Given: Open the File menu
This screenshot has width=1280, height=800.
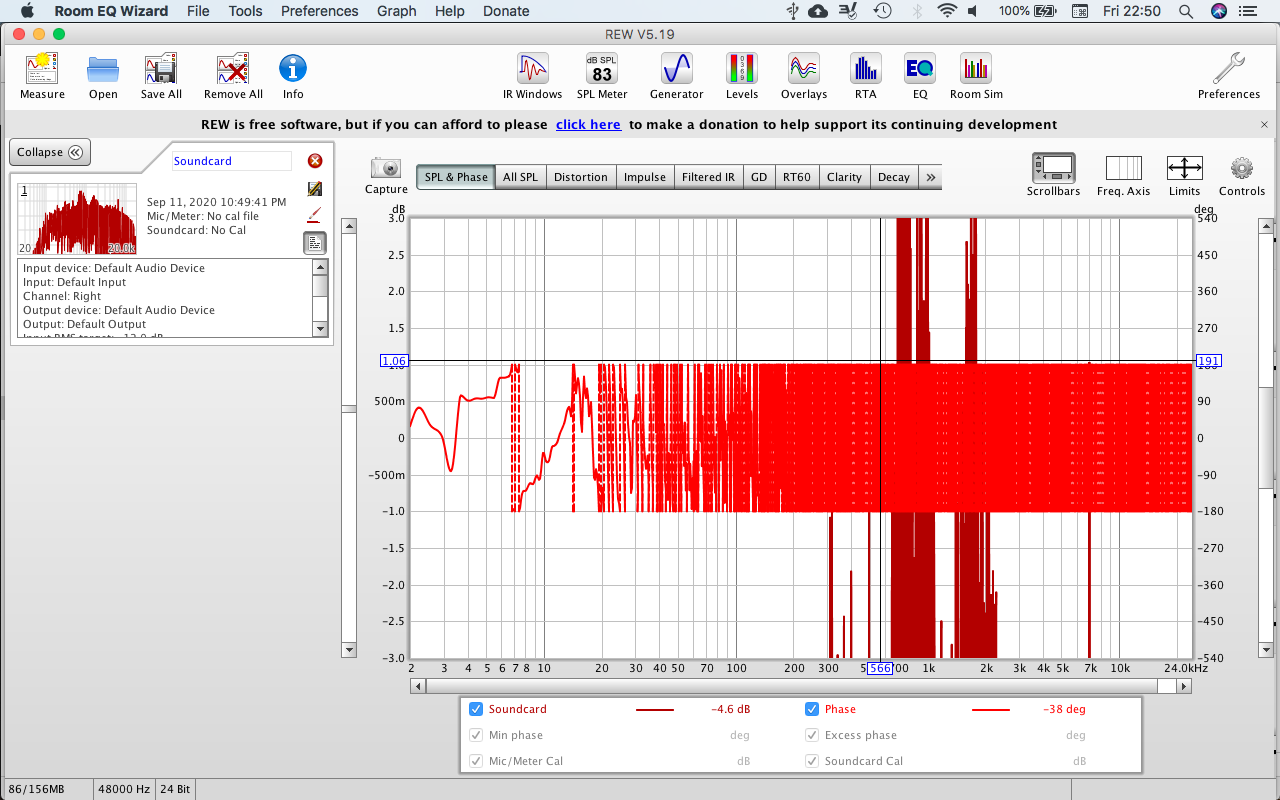Looking at the screenshot, I should coord(198,11).
